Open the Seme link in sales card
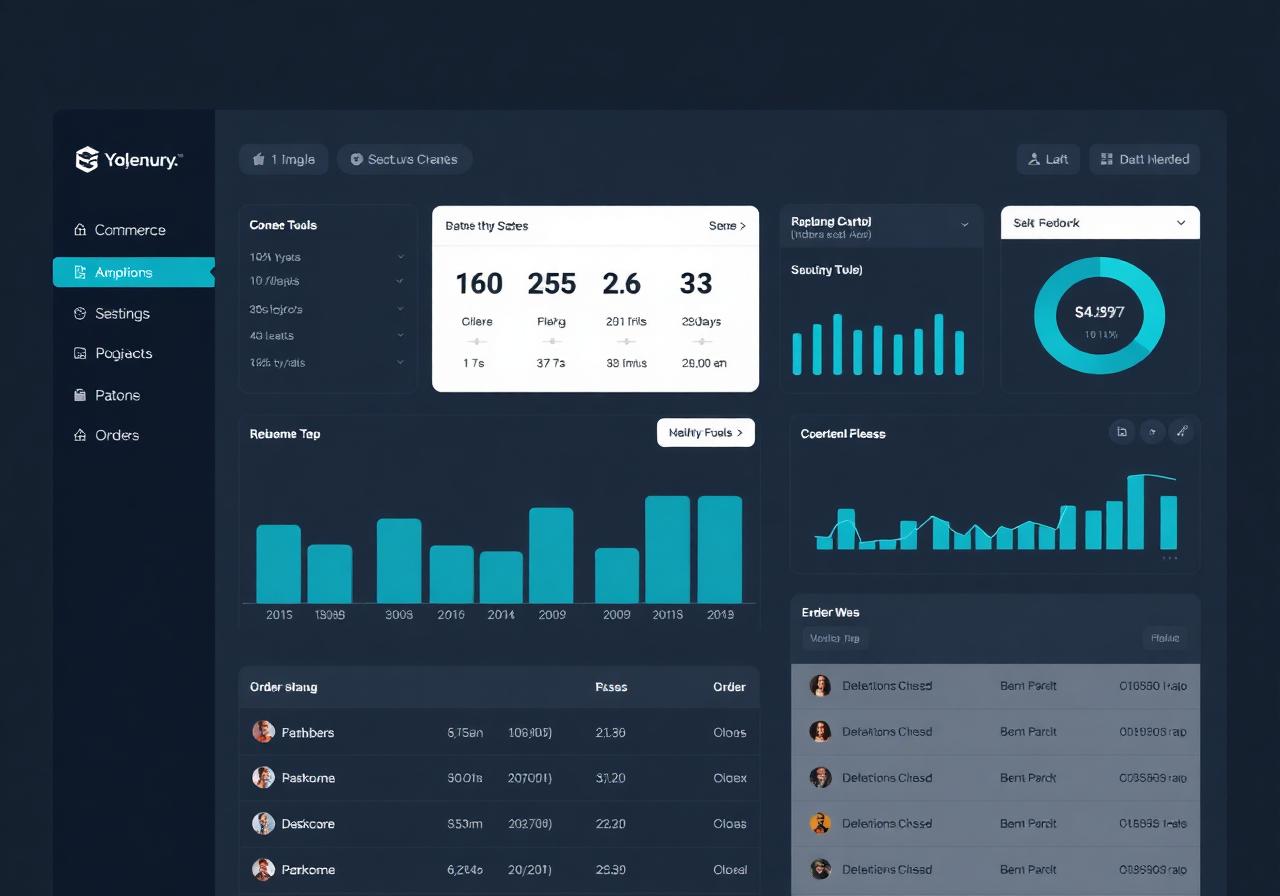 (x=727, y=226)
